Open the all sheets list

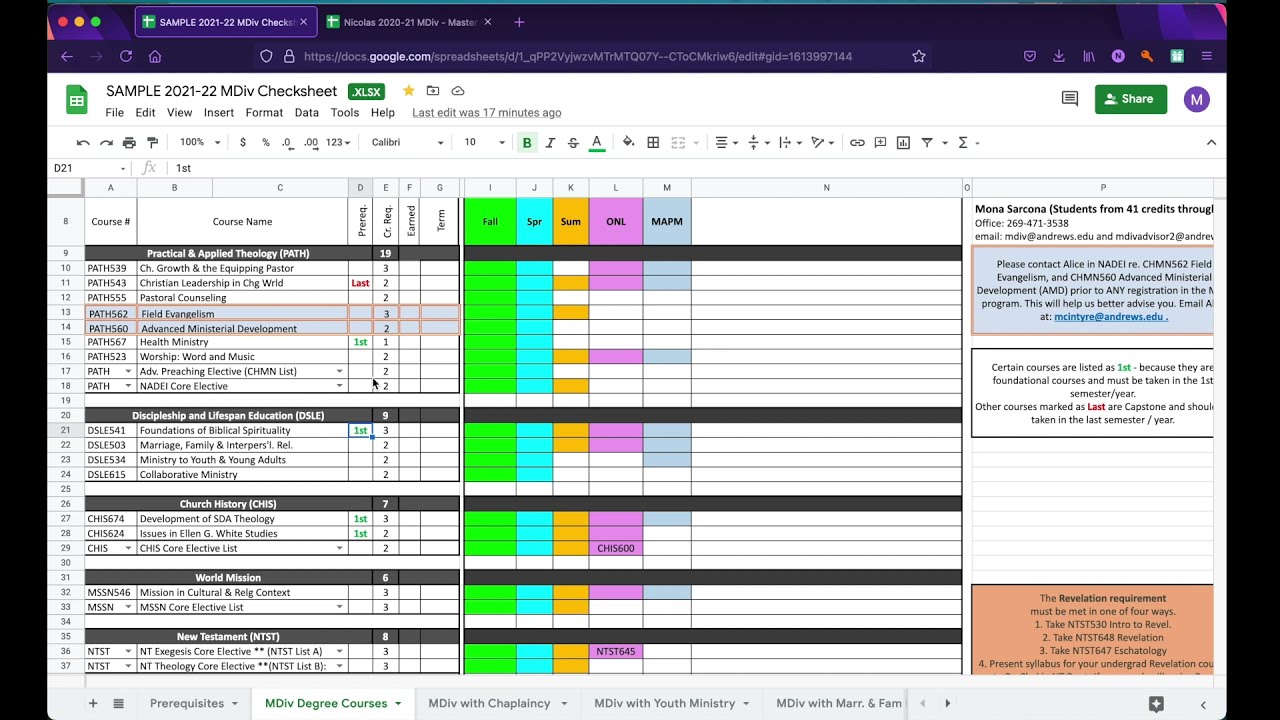pyautogui.click(x=118, y=703)
